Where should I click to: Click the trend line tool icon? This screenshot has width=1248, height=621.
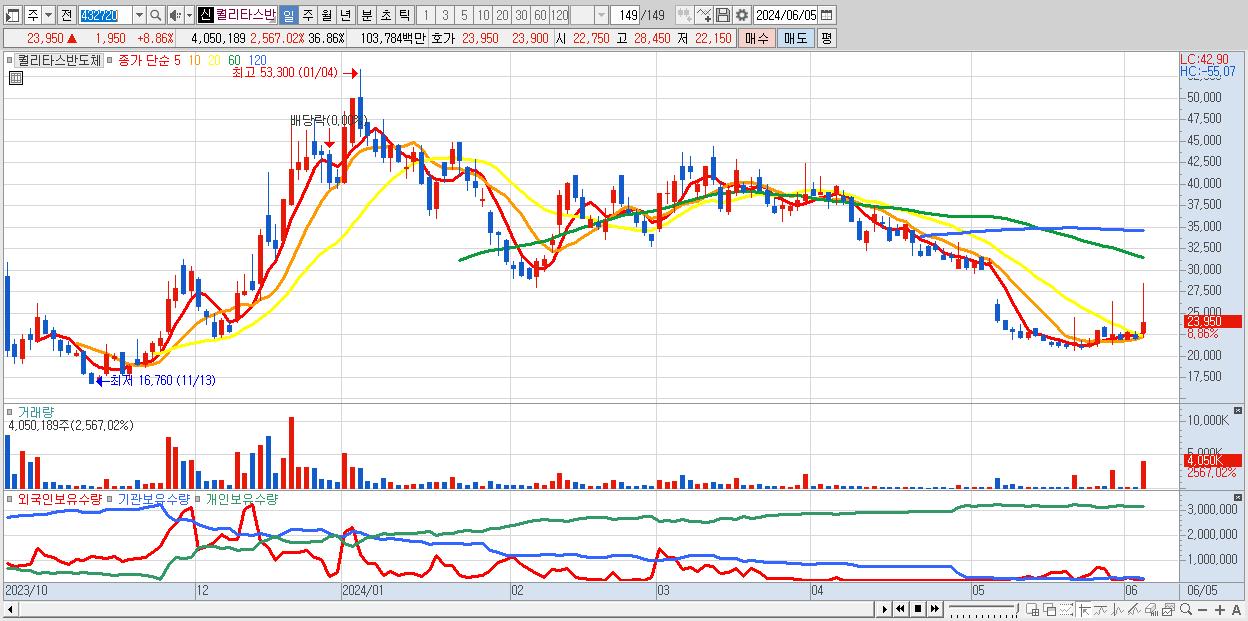[x=1101, y=609]
